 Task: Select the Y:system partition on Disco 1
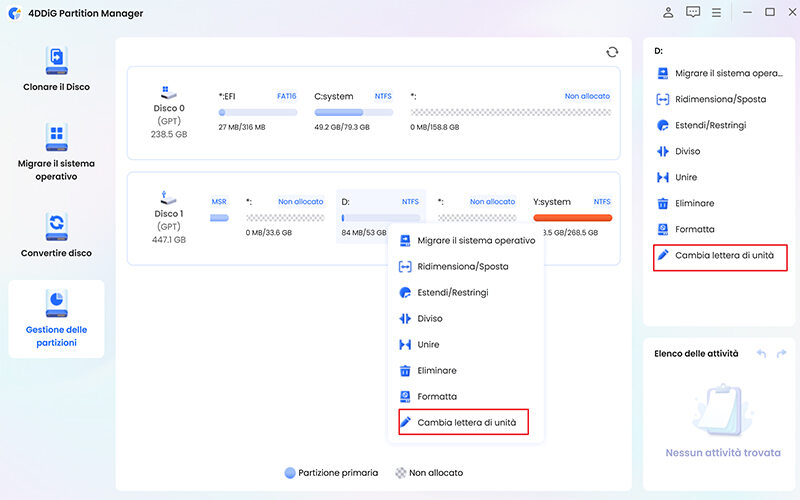click(x=572, y=217)
